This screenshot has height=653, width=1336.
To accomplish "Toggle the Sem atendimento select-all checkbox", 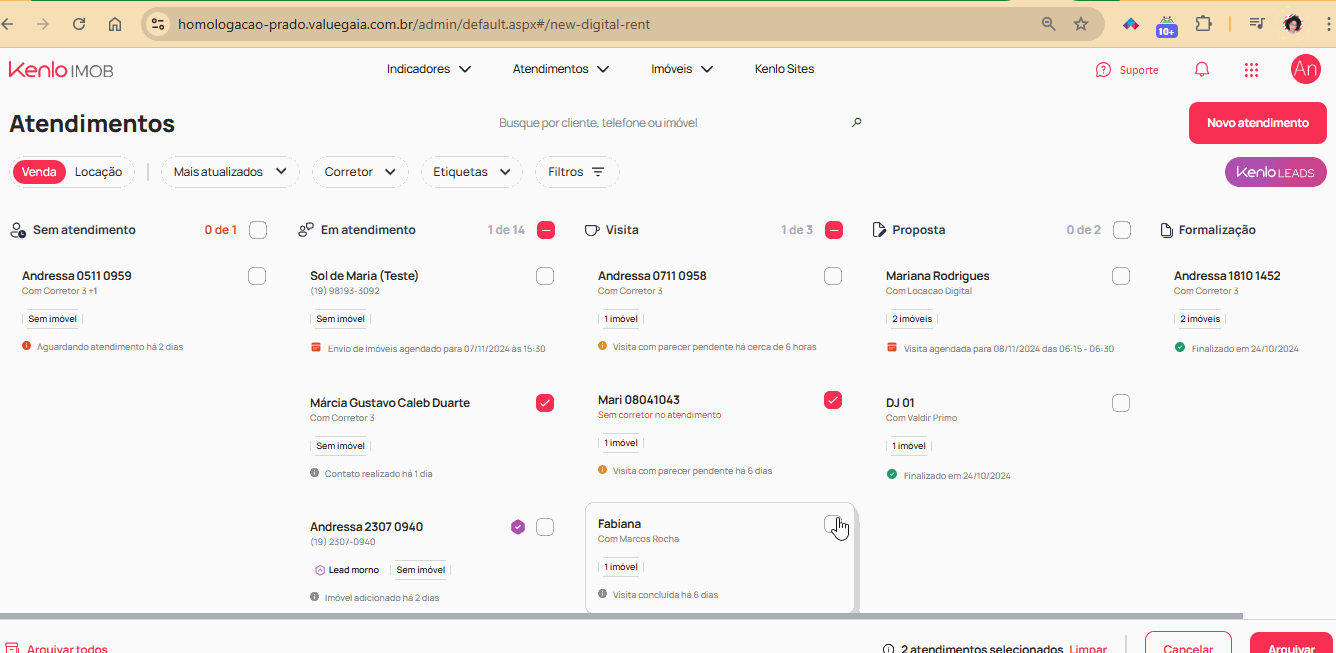I will 258,230.
